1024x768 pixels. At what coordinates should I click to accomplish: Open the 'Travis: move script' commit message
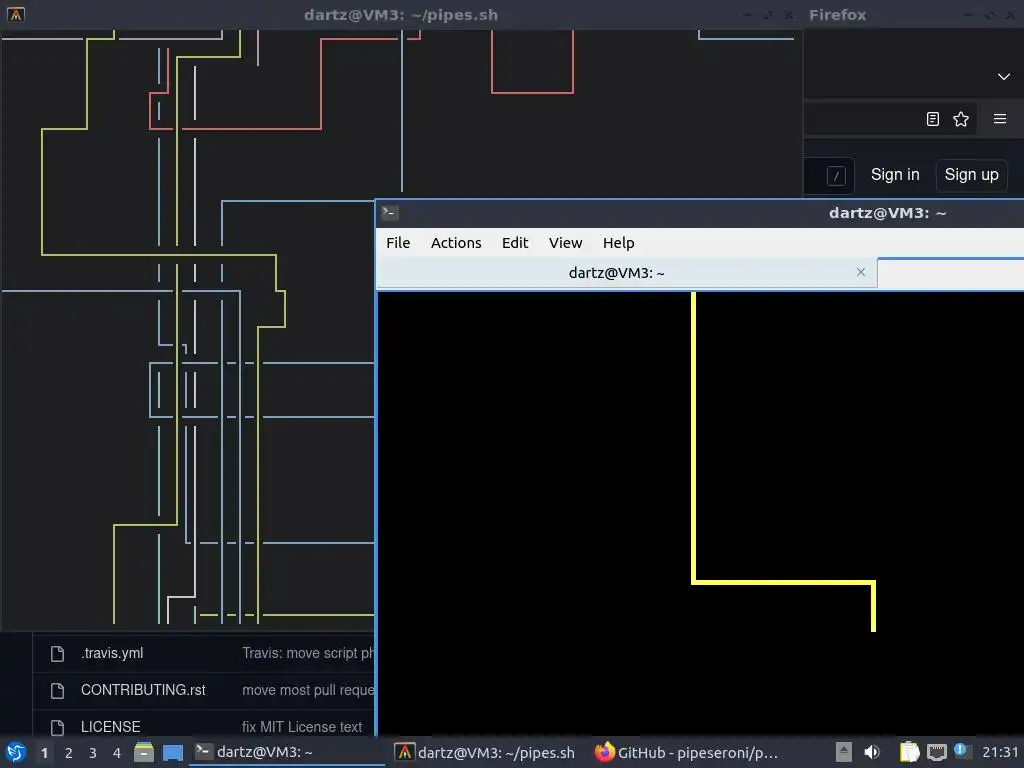coord(308,653)
